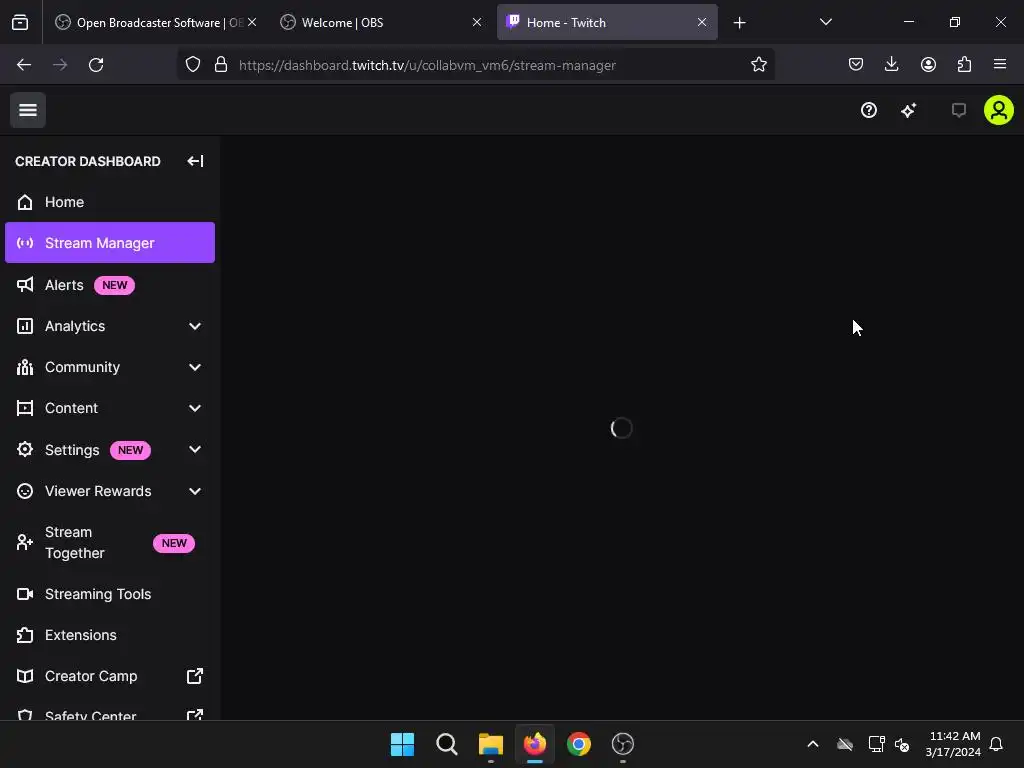Click the Settings gear icon in sidebar

25,449
